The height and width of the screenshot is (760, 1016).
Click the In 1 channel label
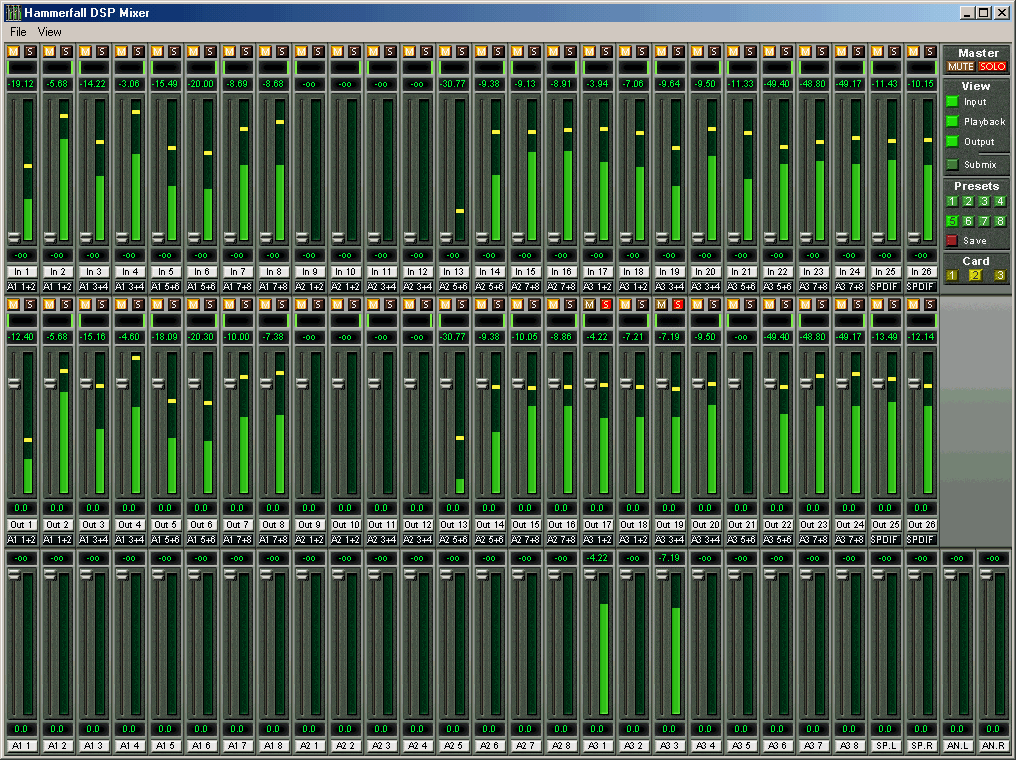tap(21, 272)
